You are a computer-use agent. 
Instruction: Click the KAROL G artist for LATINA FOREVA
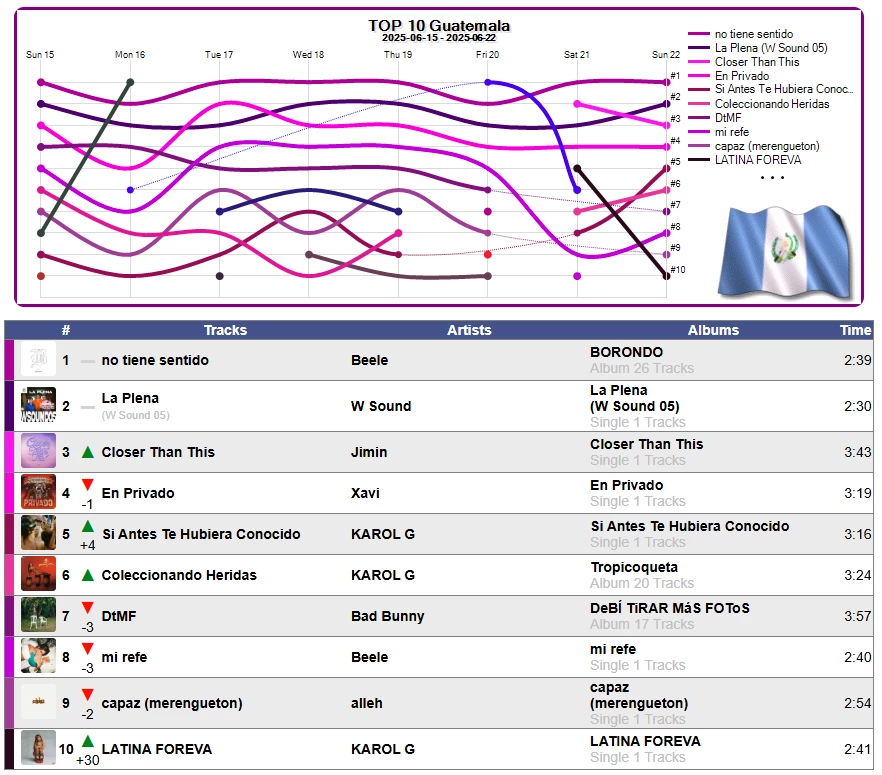(382, 749)
